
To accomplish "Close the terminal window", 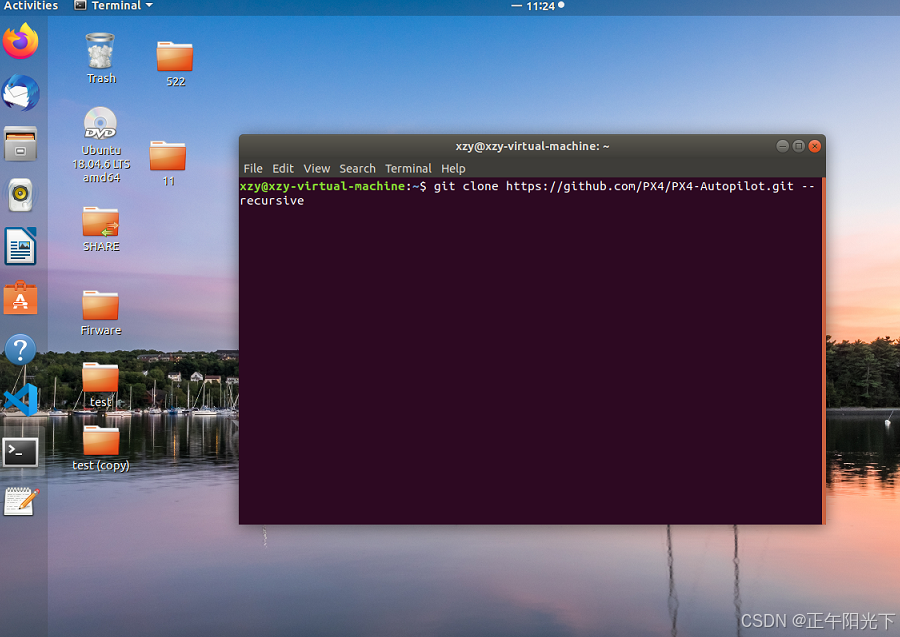I will (x=814, y=146).
